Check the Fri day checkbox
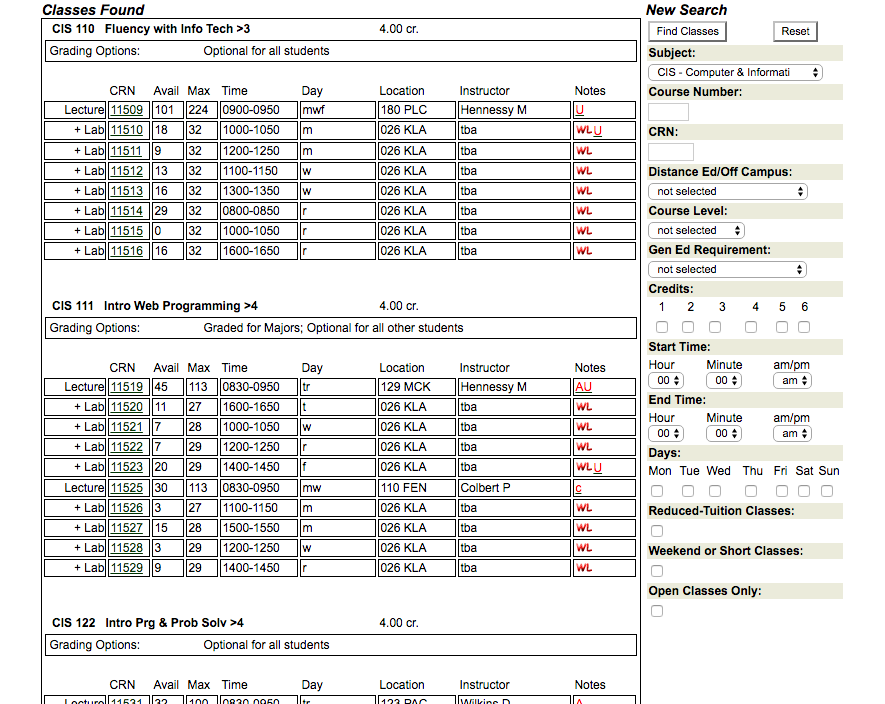 click(x=782, y=491)
